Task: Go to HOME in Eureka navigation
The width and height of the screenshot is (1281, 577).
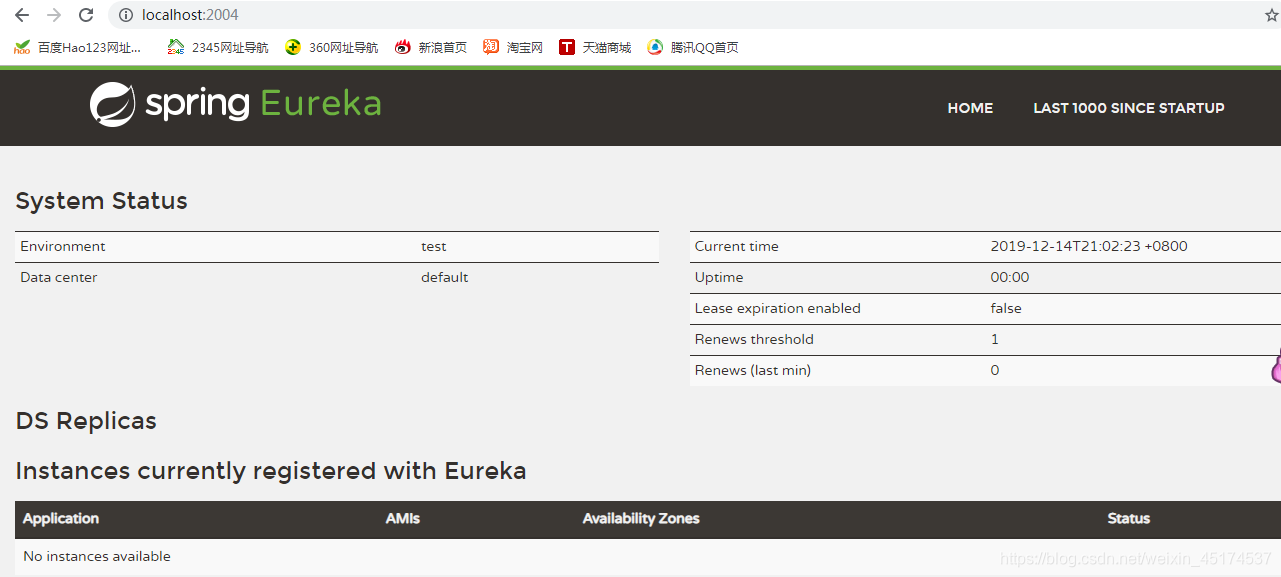Action: tap(970, 108)
